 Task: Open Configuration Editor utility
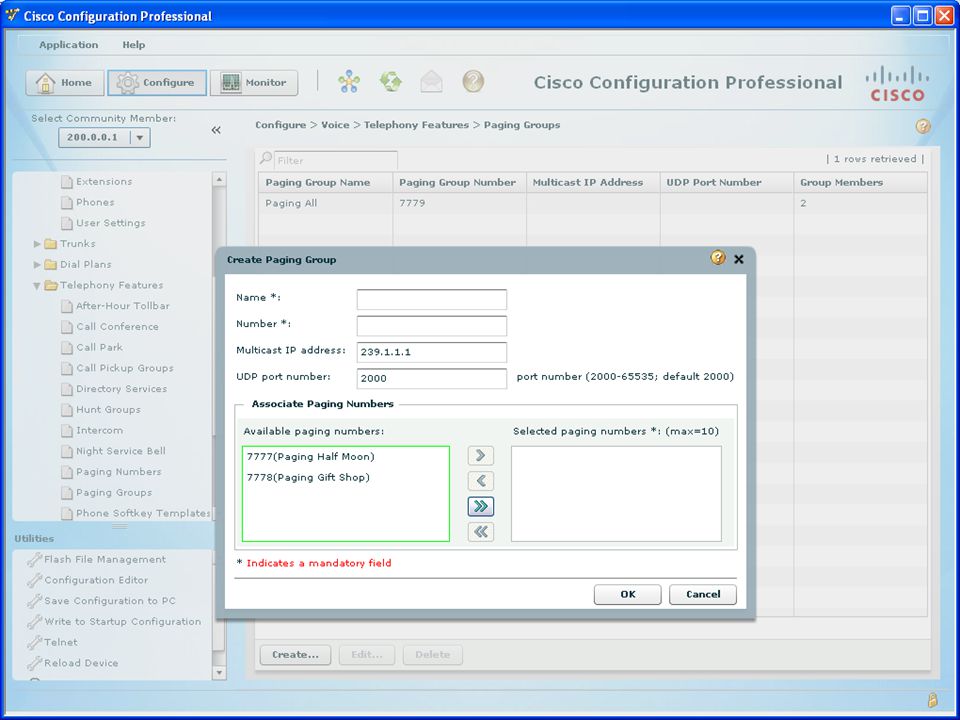pos(88,580)
